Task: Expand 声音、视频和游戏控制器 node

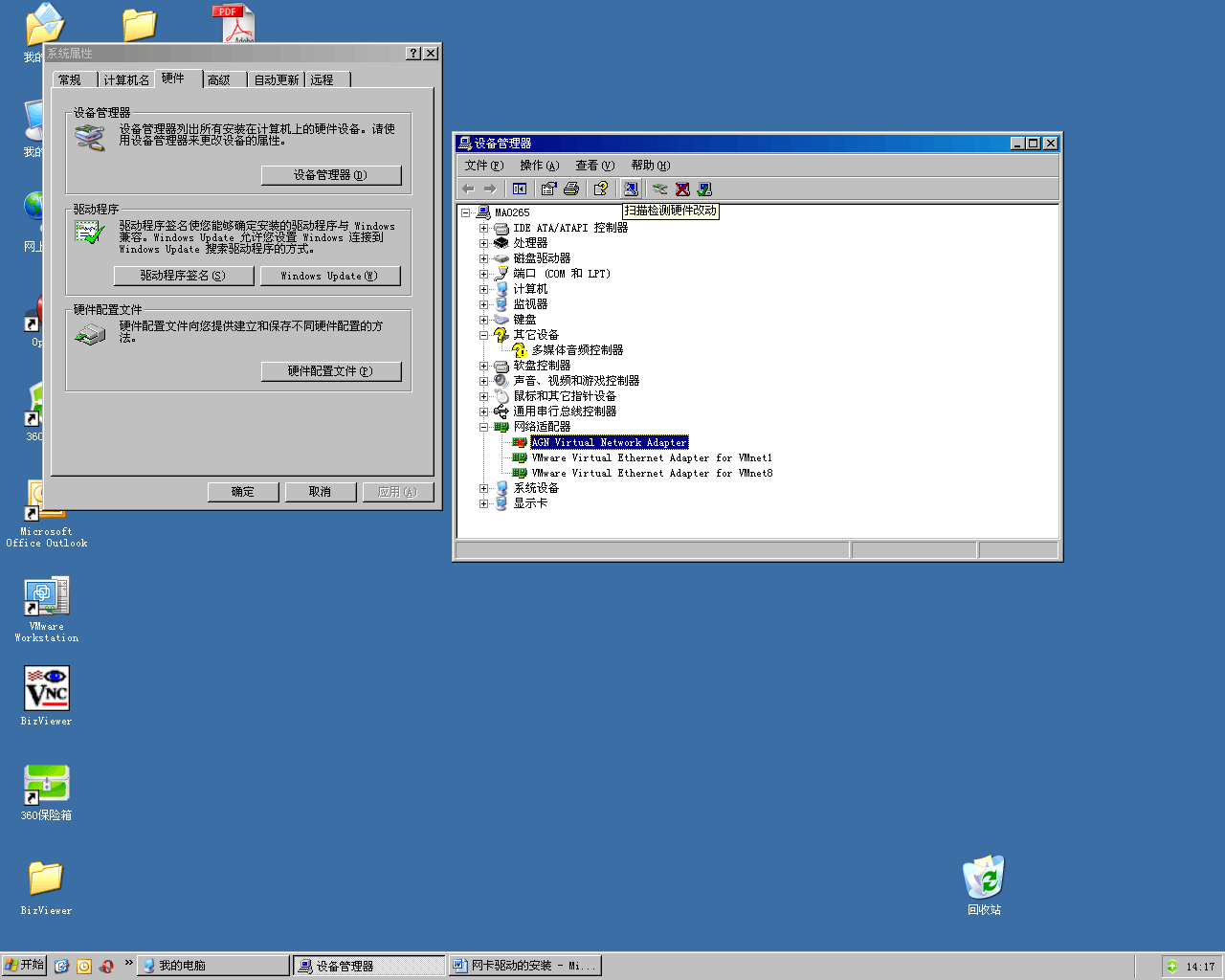Action: (483, 381)
